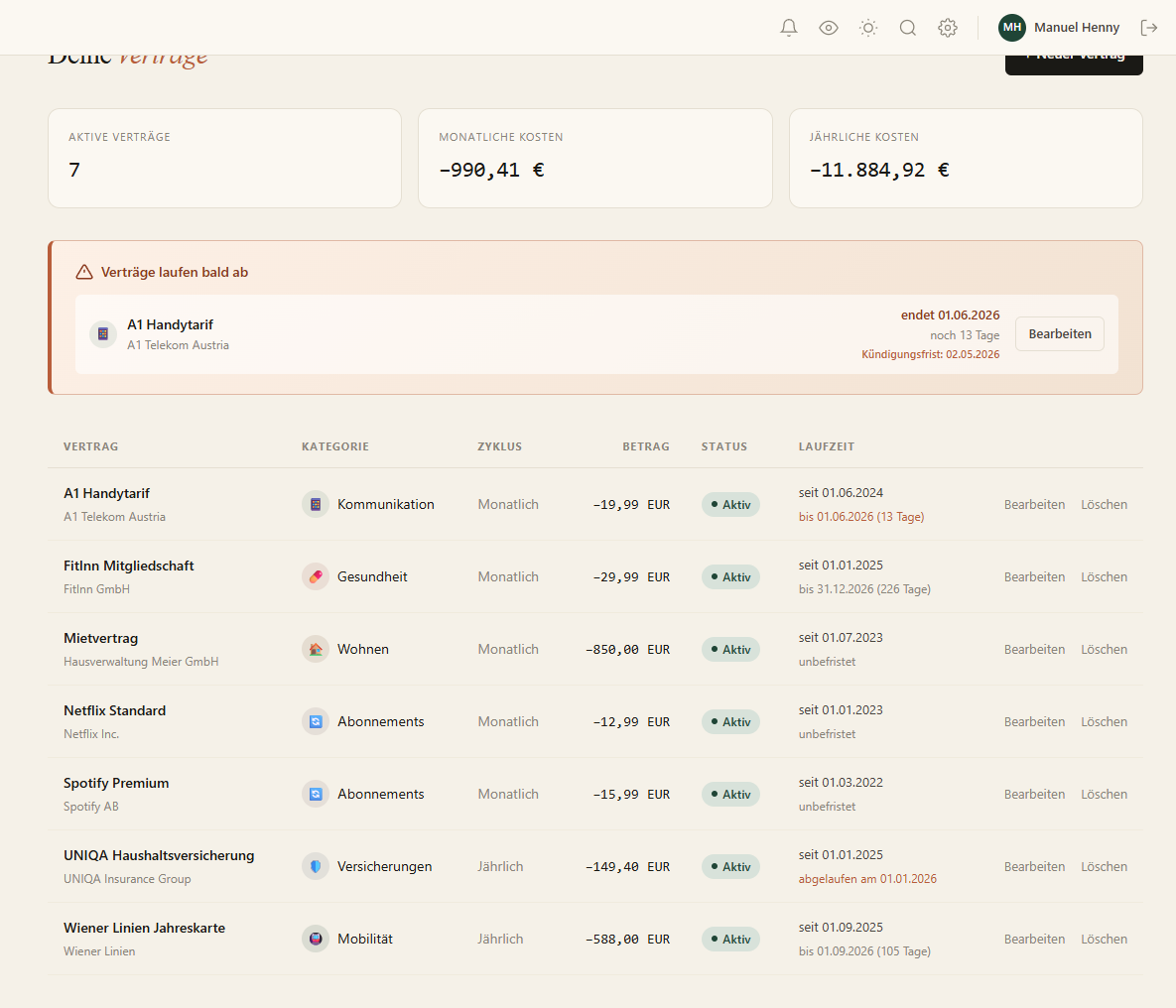Click the Vertrag column header
This screenshot has height=1008, width=1176.
(x=90, y=446)
